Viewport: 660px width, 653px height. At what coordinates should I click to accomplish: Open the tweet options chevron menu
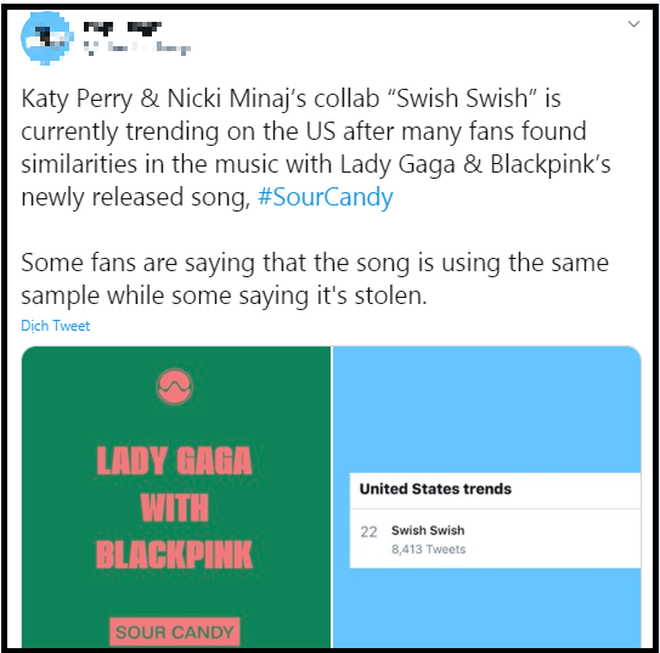click(633, 24)
